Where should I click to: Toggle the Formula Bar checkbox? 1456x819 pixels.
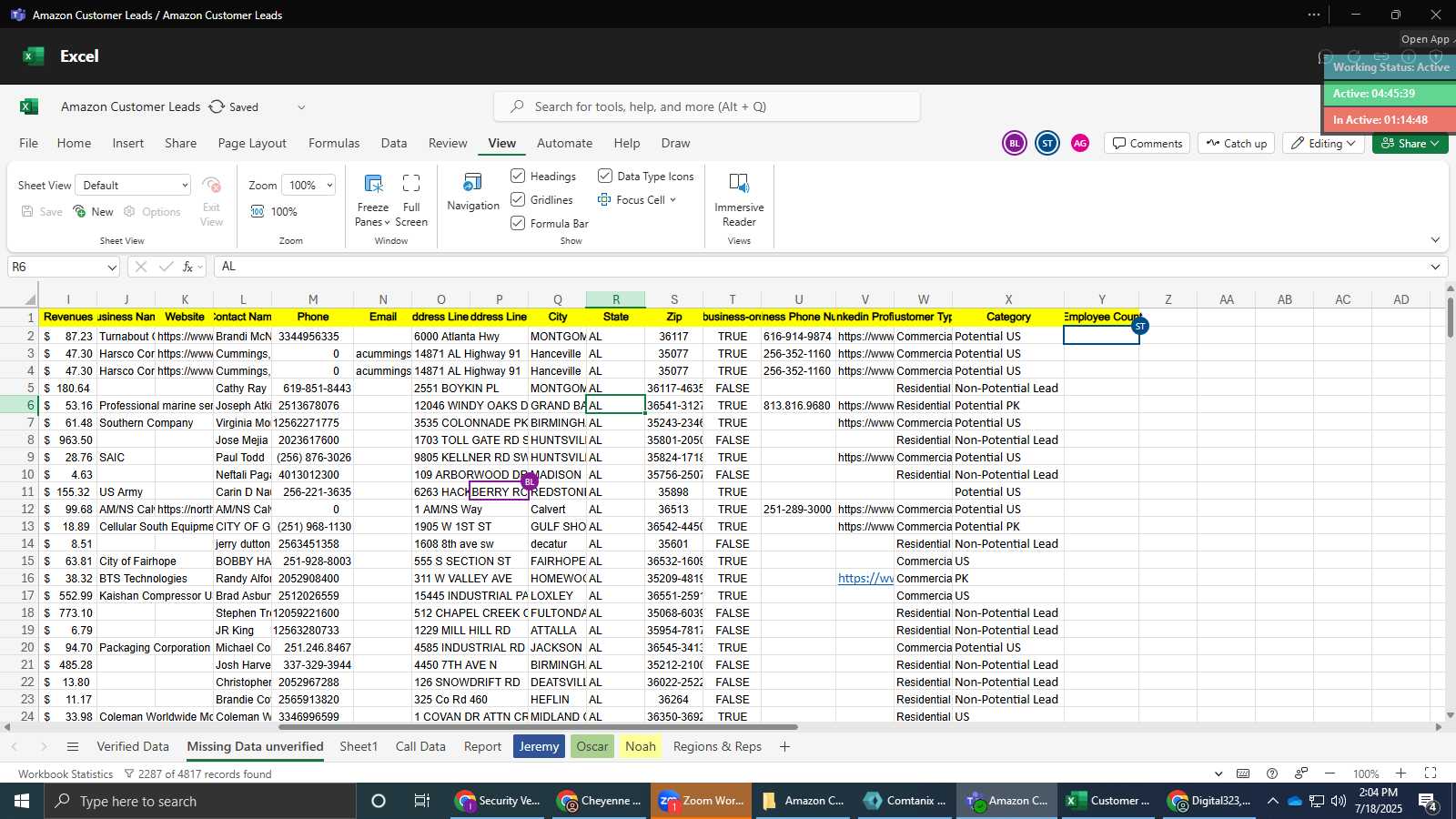[x=518, y=223]
